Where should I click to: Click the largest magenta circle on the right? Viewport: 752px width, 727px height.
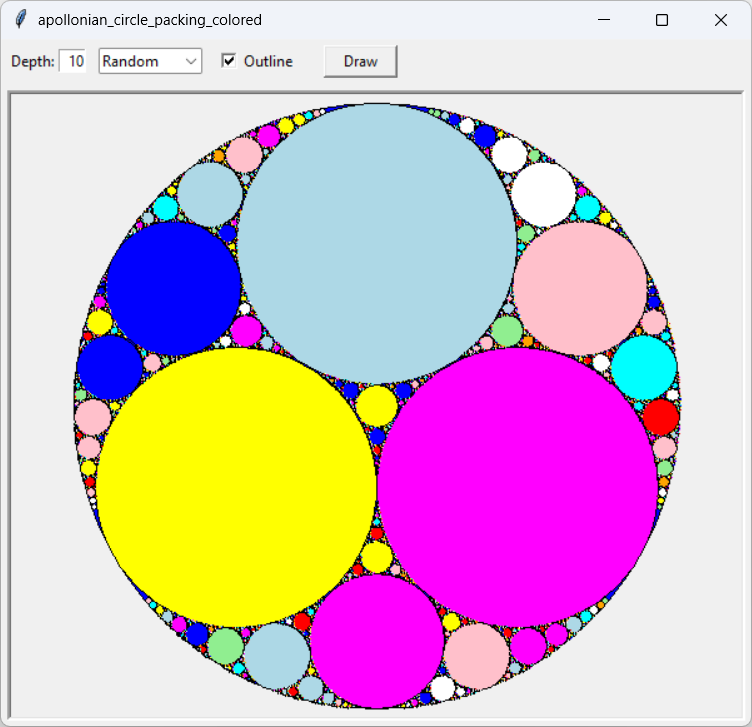pos(517,488)
